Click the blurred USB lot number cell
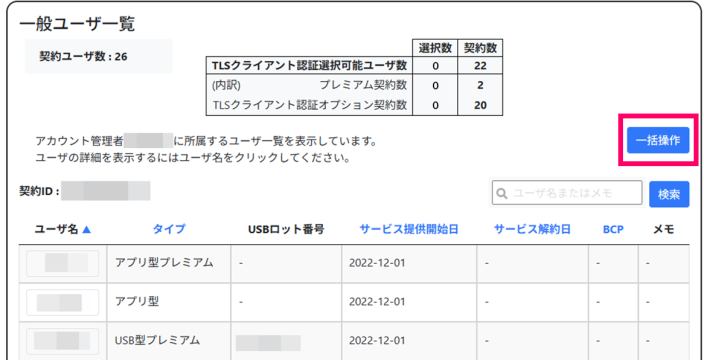 [x=268, y=342]
